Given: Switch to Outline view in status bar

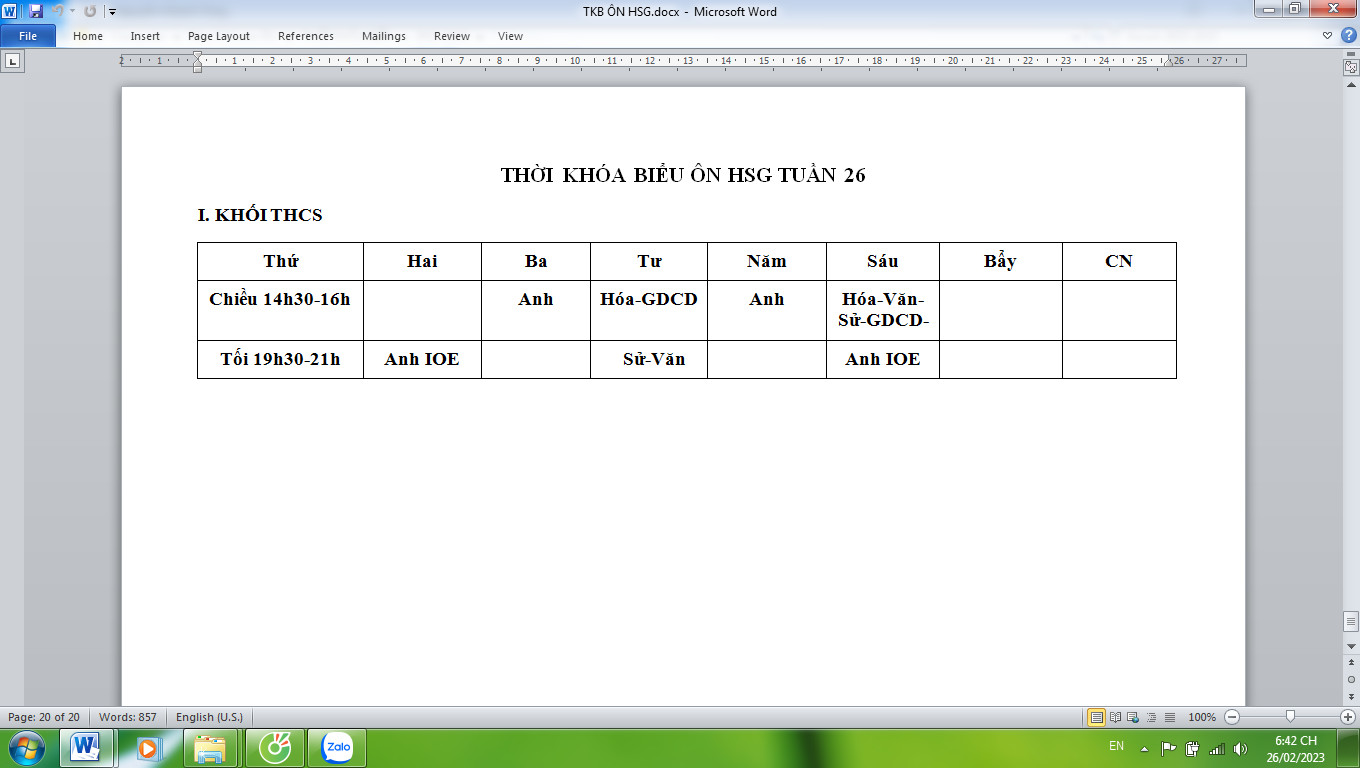Looking at the screenshot, I should click(x=1151, y=717).
